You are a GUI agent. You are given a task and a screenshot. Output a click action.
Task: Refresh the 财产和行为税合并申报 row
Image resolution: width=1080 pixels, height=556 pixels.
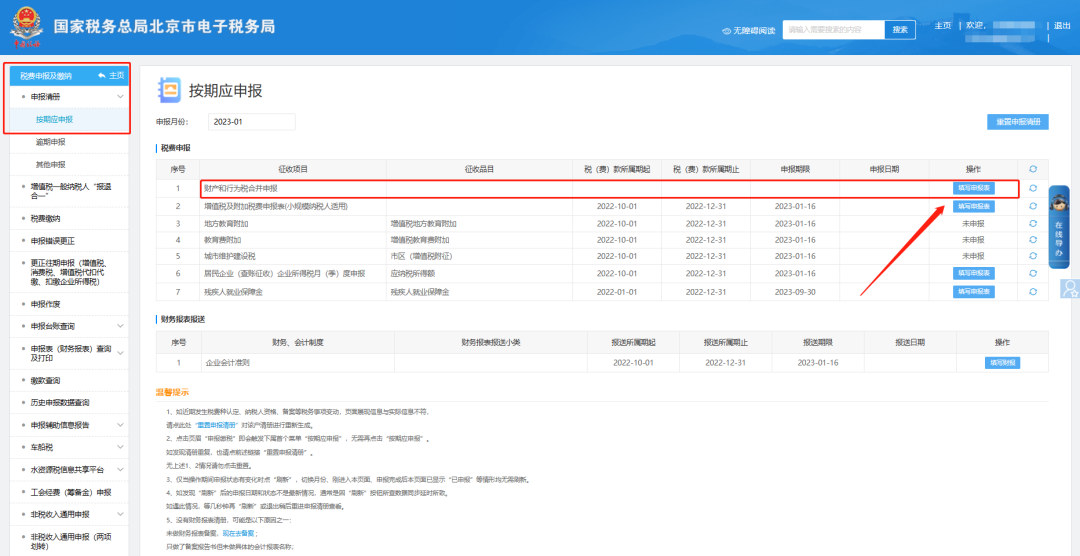[x=1032, y=188]
